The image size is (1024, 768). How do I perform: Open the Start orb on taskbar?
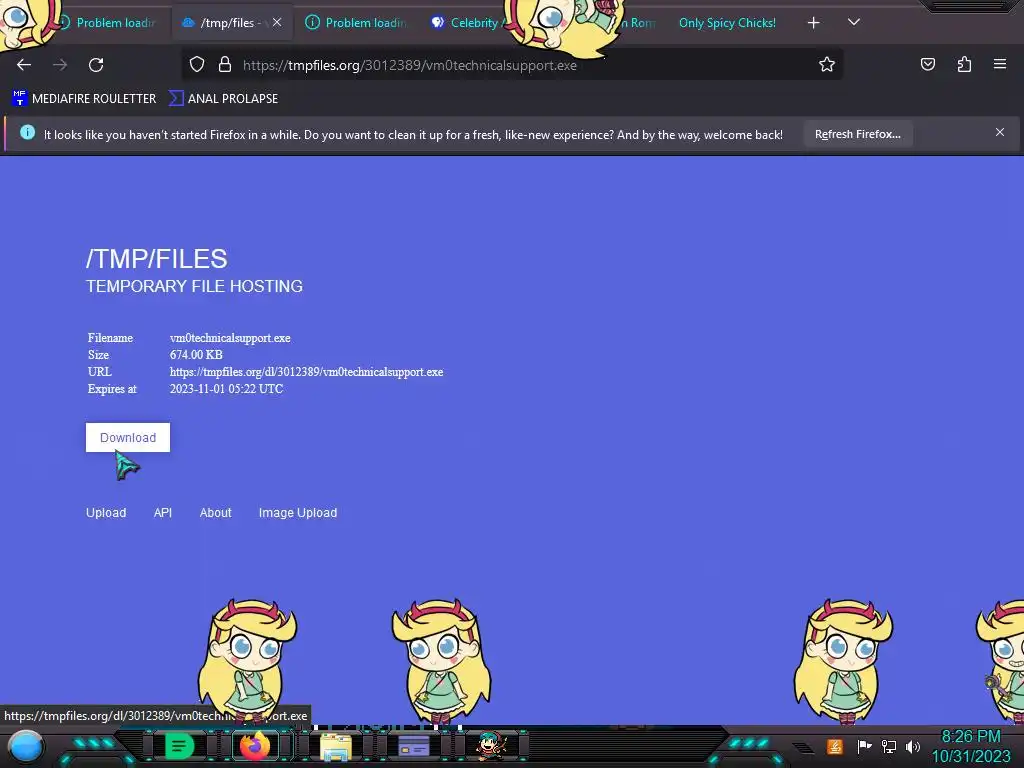(26, 747)
